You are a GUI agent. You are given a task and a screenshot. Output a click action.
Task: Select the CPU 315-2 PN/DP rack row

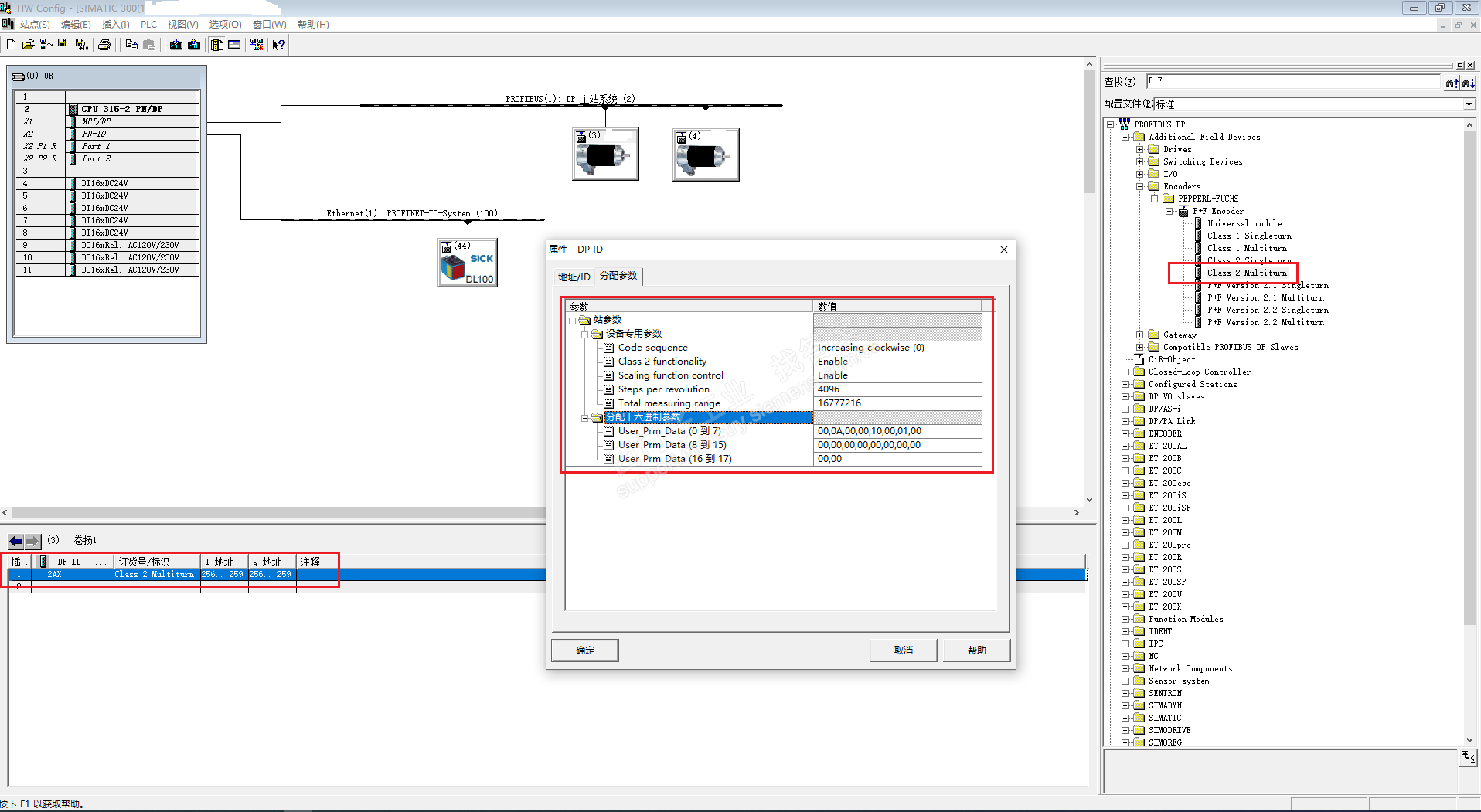pyautogui.click(x=107, y=109)
